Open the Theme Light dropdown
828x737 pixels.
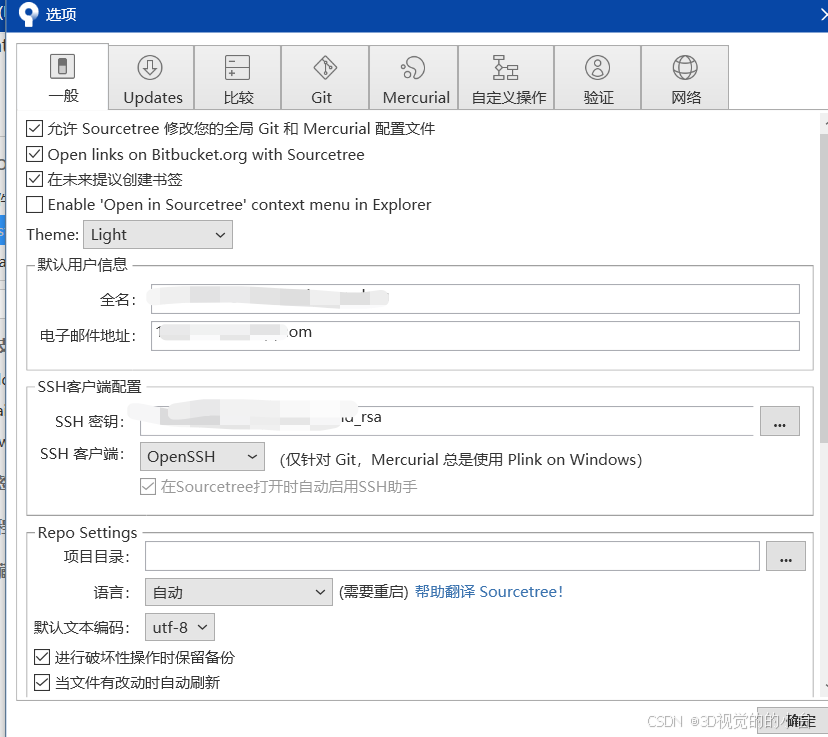click(x=158, y=235)
